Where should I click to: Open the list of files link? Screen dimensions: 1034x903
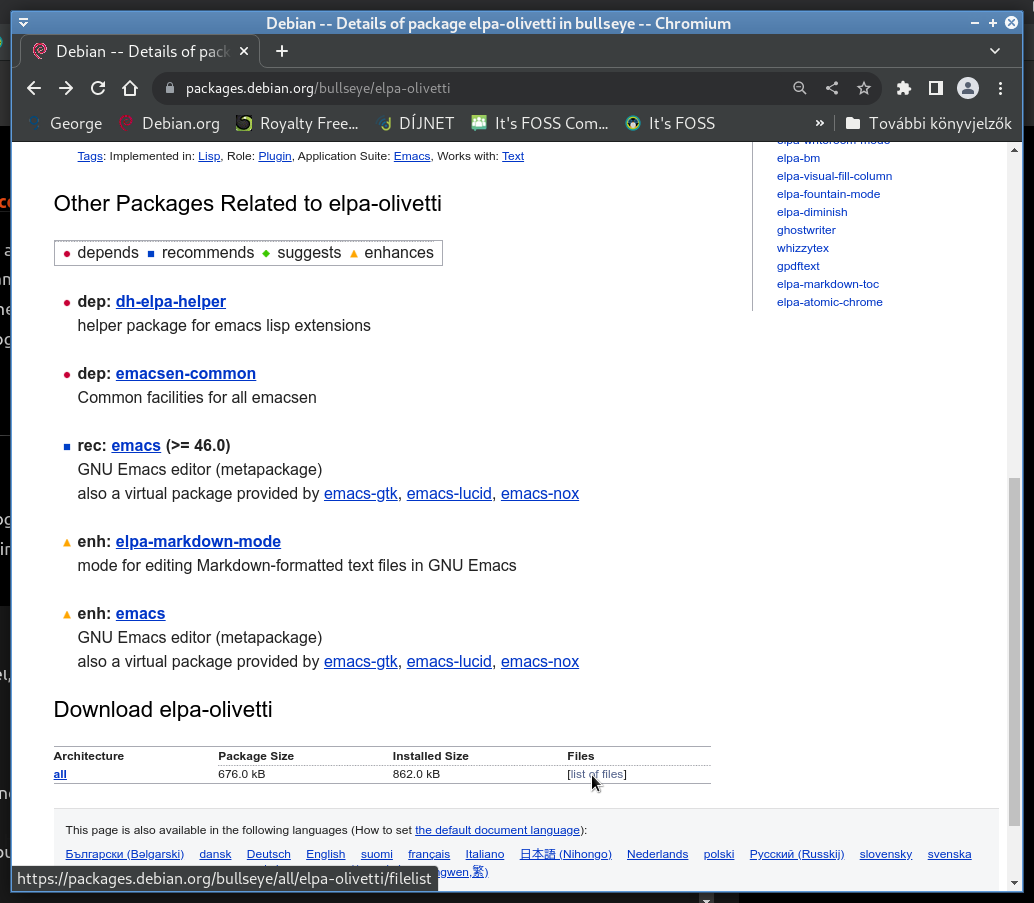(x=597, y=774)
